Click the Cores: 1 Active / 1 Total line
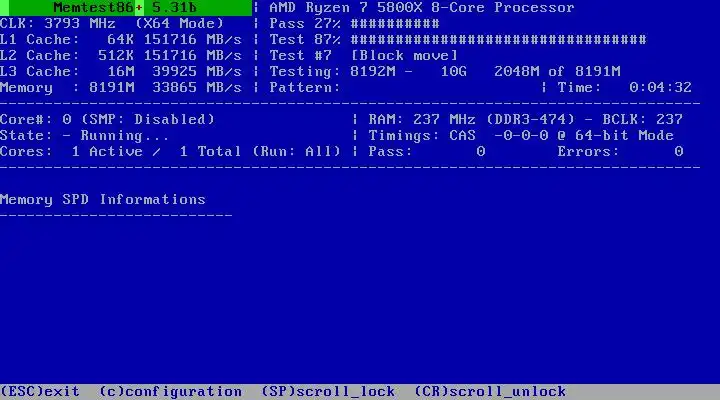 point(170,152)
